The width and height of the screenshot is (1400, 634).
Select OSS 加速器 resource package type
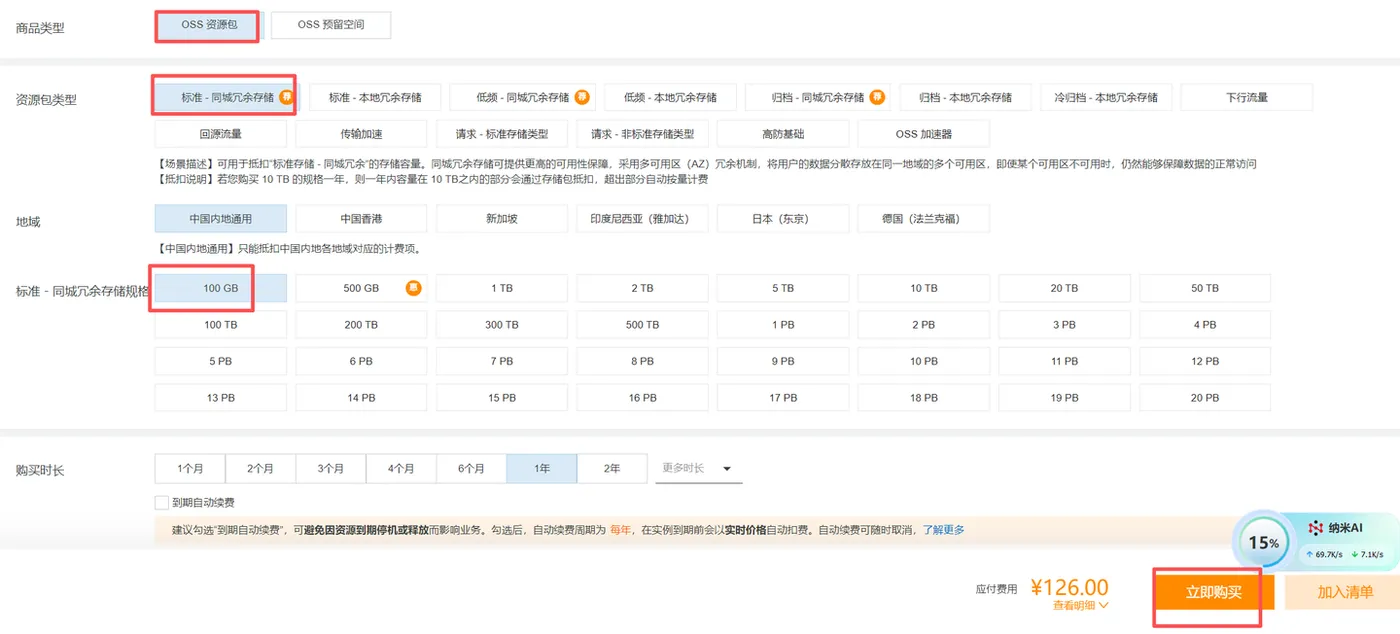coord(923,133)
